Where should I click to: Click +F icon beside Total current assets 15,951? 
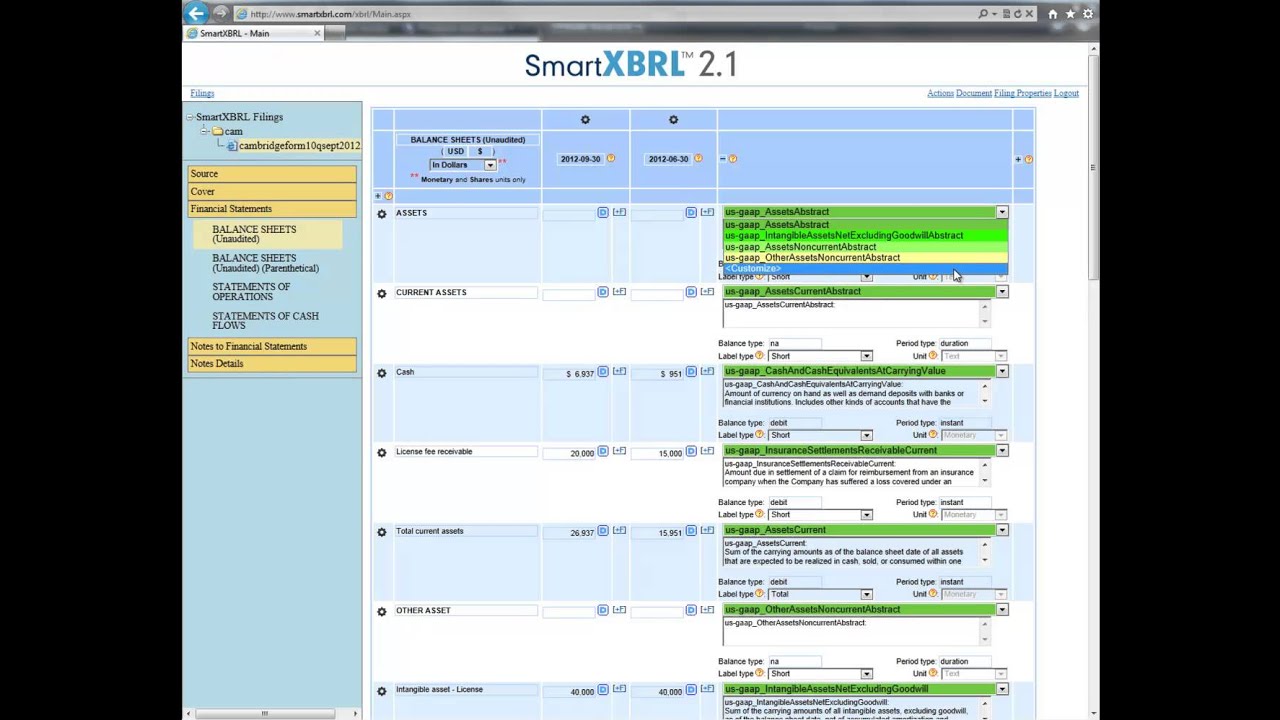(707, 531)
